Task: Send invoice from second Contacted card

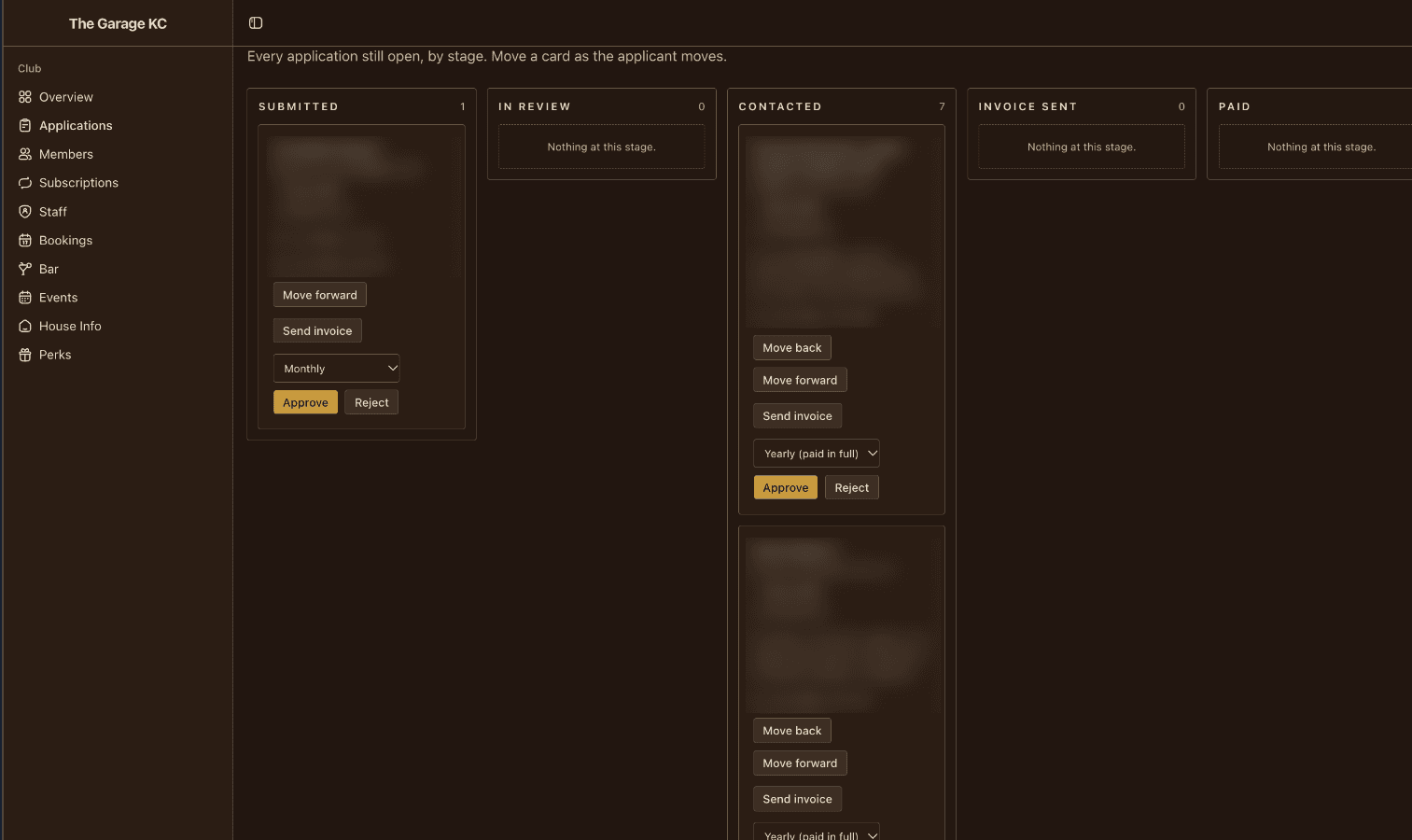Action: pos(797,799)
